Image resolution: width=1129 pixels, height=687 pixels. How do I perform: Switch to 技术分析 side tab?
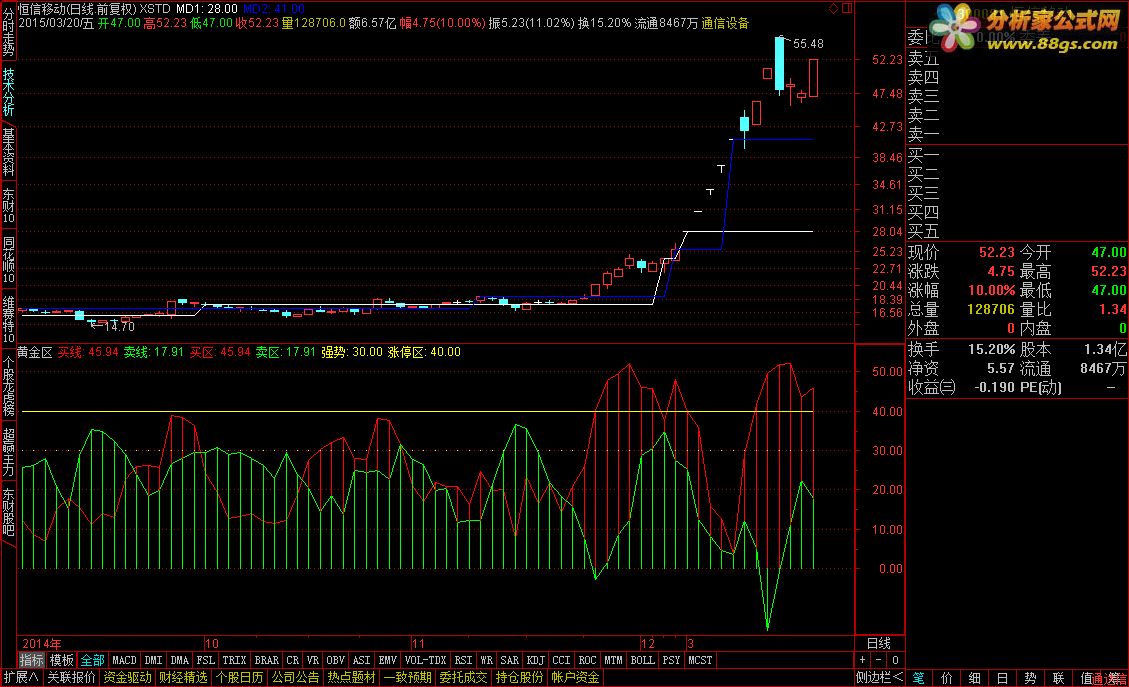click(8, 91)
